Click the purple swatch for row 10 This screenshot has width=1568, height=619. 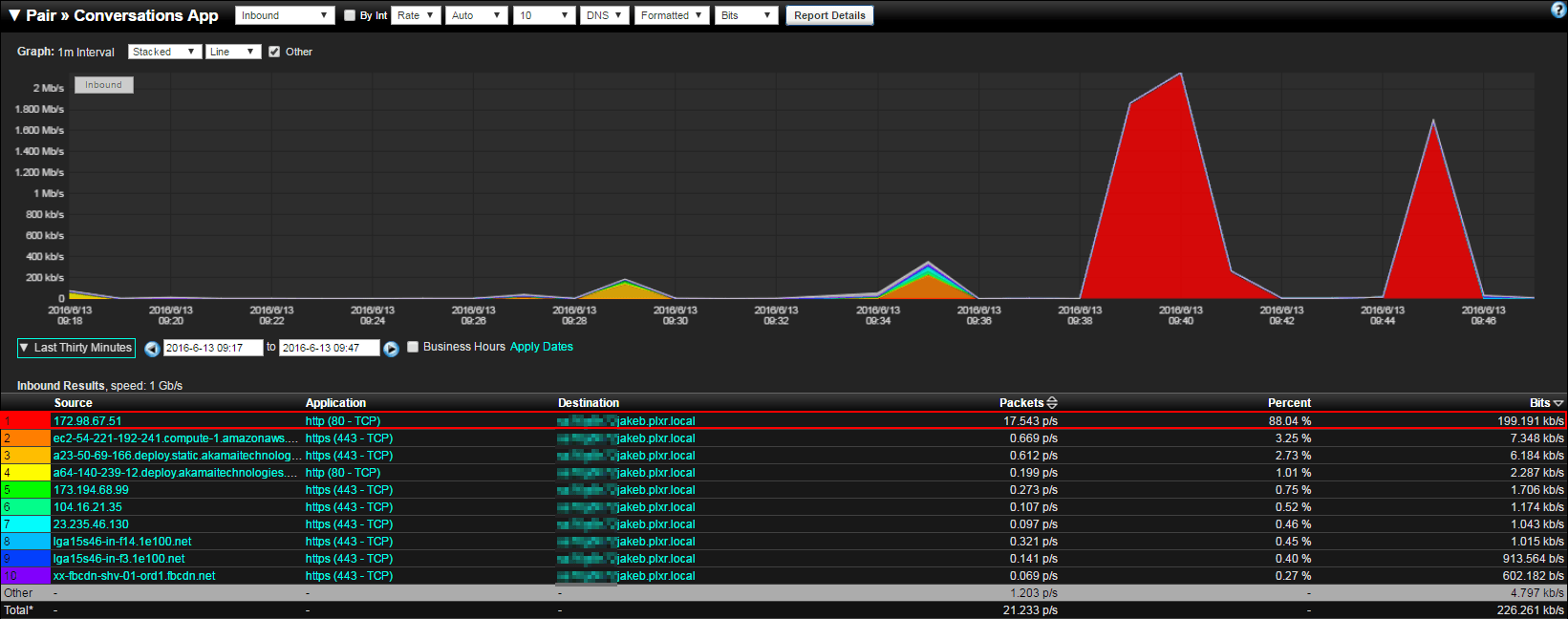[x=26, y=576]
